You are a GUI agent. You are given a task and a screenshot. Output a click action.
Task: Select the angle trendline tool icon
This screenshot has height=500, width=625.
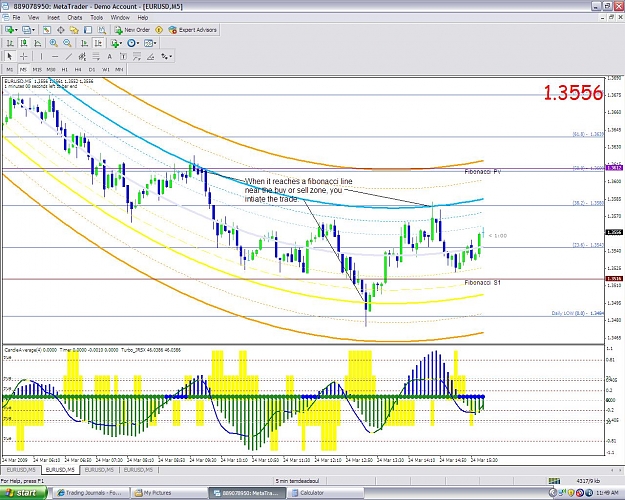[x=150, y=56]
